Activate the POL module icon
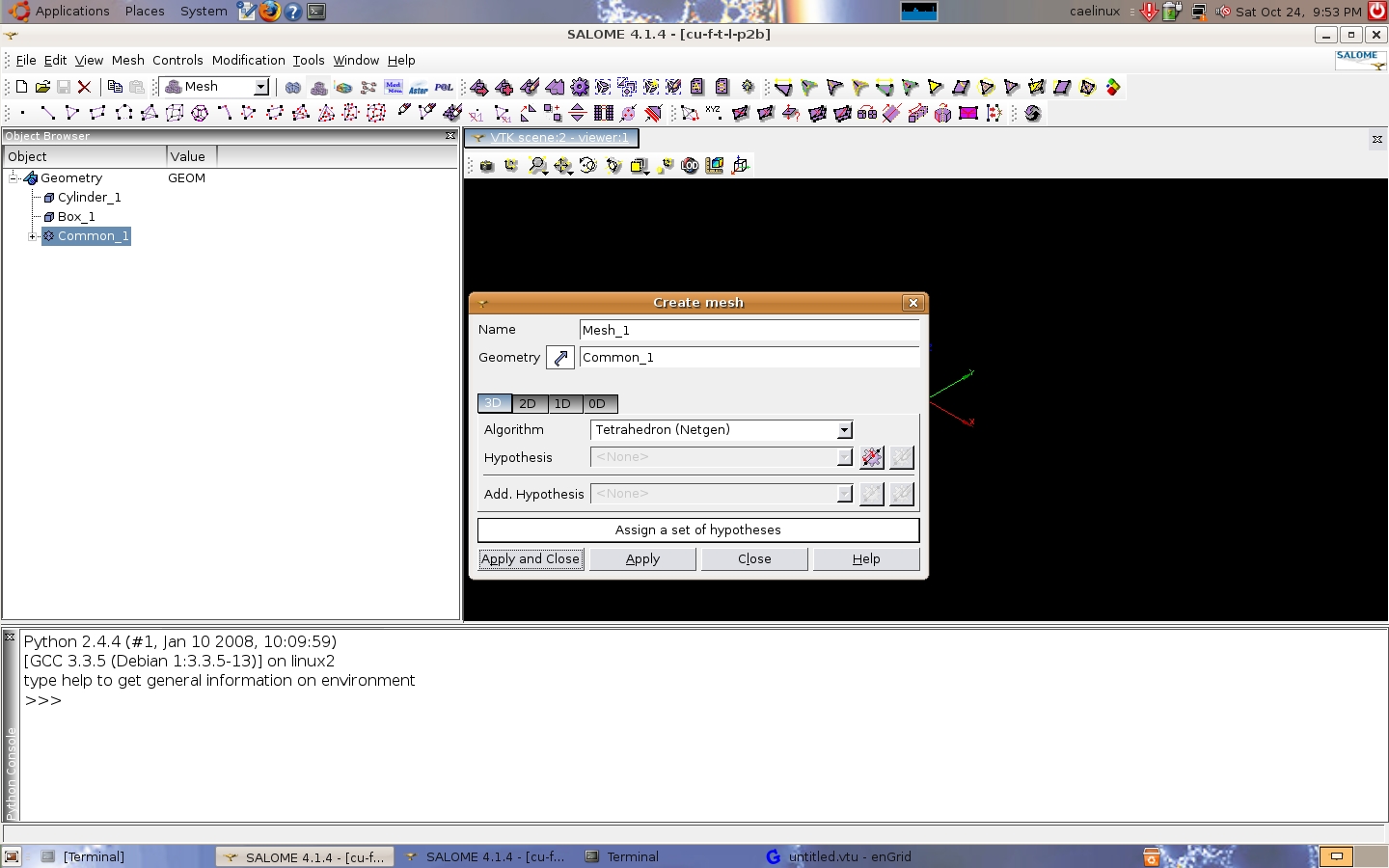The width and height of the screenshot is (1389, 868). click(x=444, y=87)
